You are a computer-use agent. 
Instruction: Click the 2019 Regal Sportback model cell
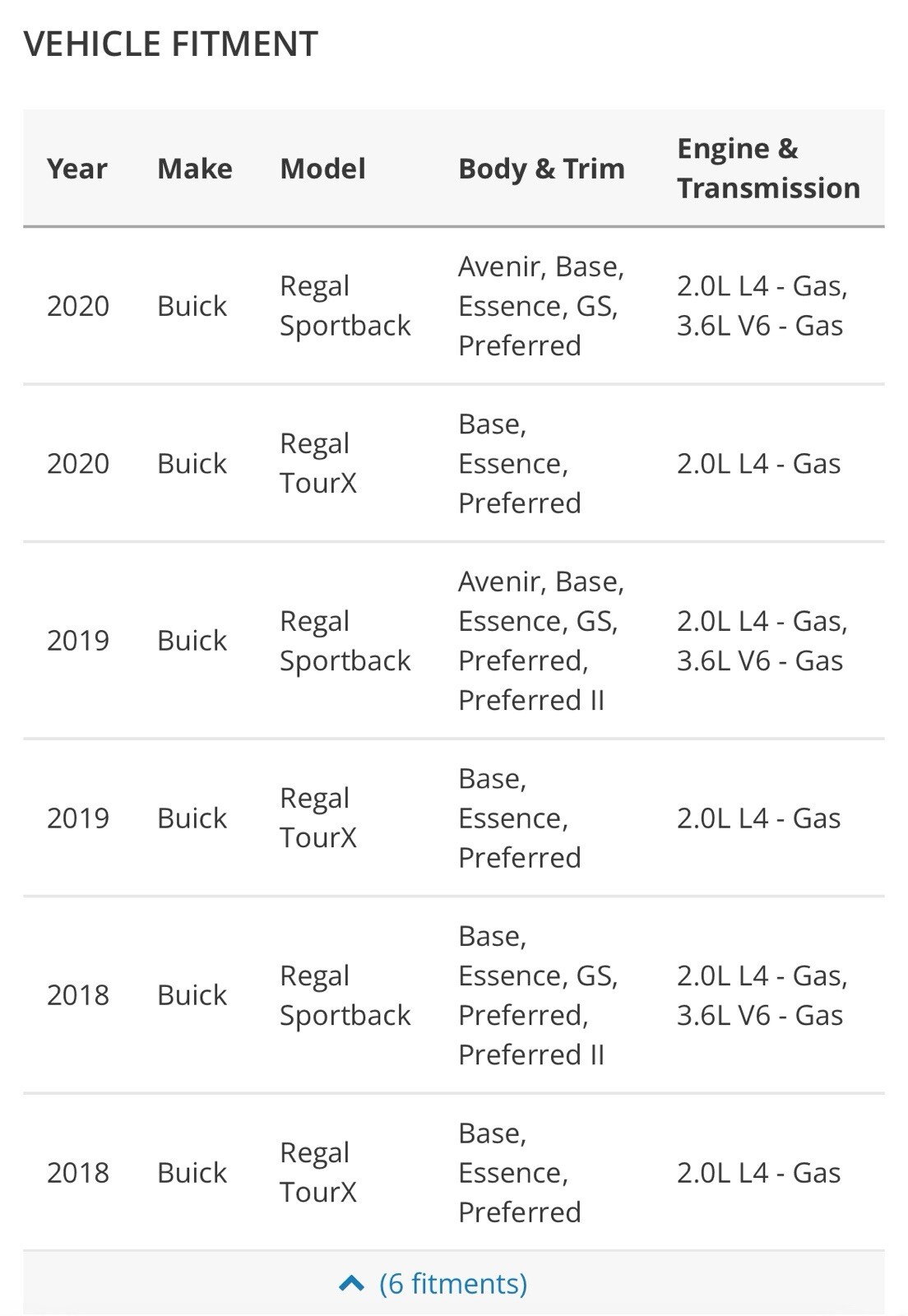pyautogui.click(x=345, y=641)
